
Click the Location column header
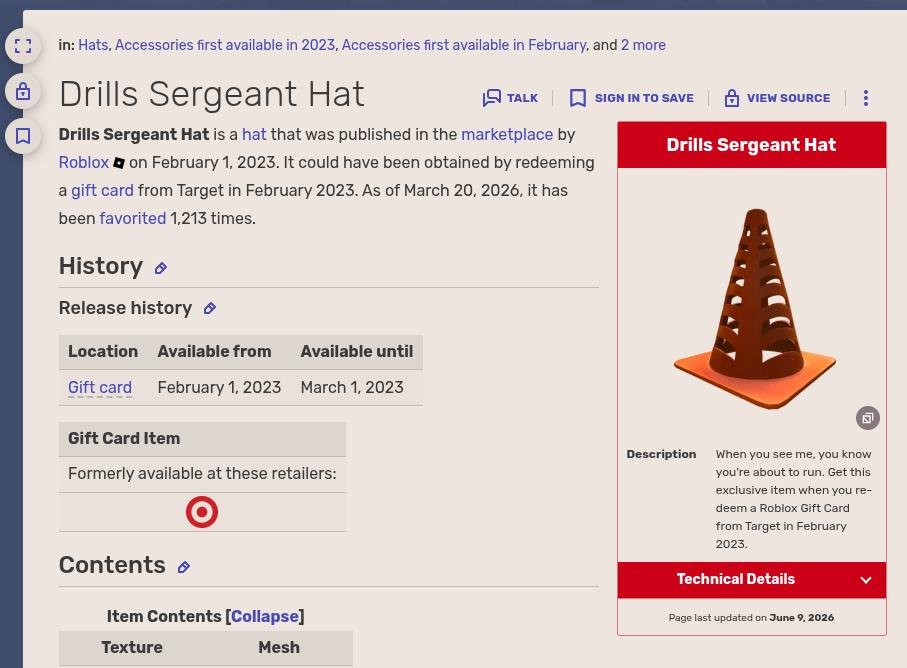click(x=103, y=352)
